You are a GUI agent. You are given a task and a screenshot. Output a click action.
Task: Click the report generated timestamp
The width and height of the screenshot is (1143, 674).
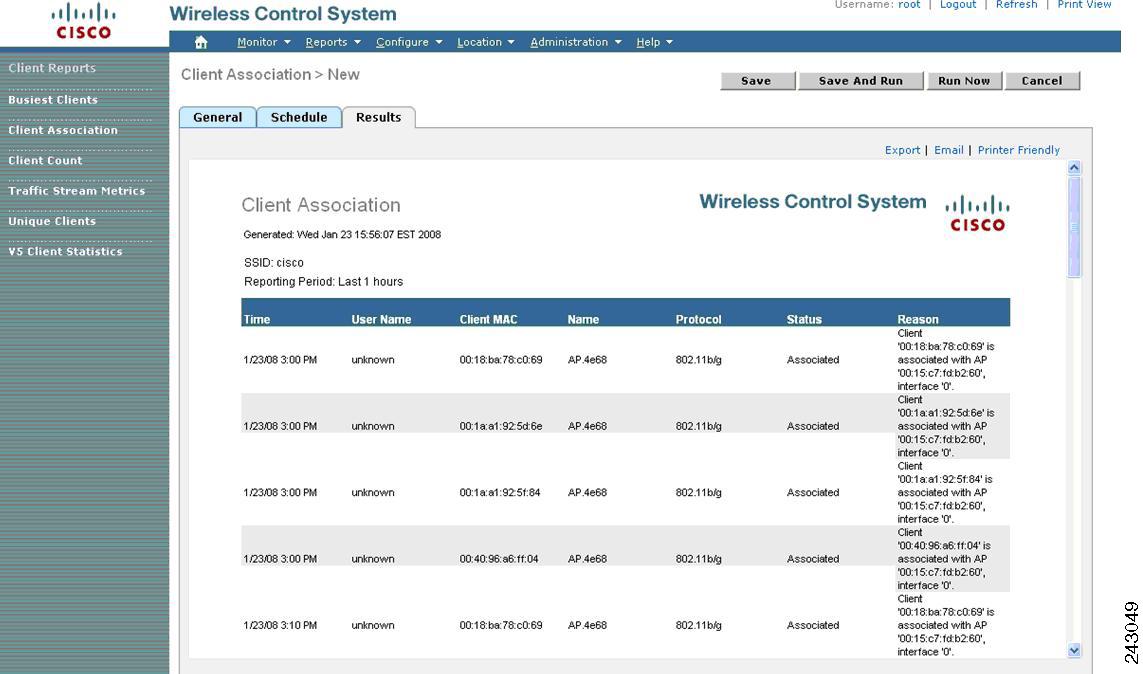click(x=342, y=235)
